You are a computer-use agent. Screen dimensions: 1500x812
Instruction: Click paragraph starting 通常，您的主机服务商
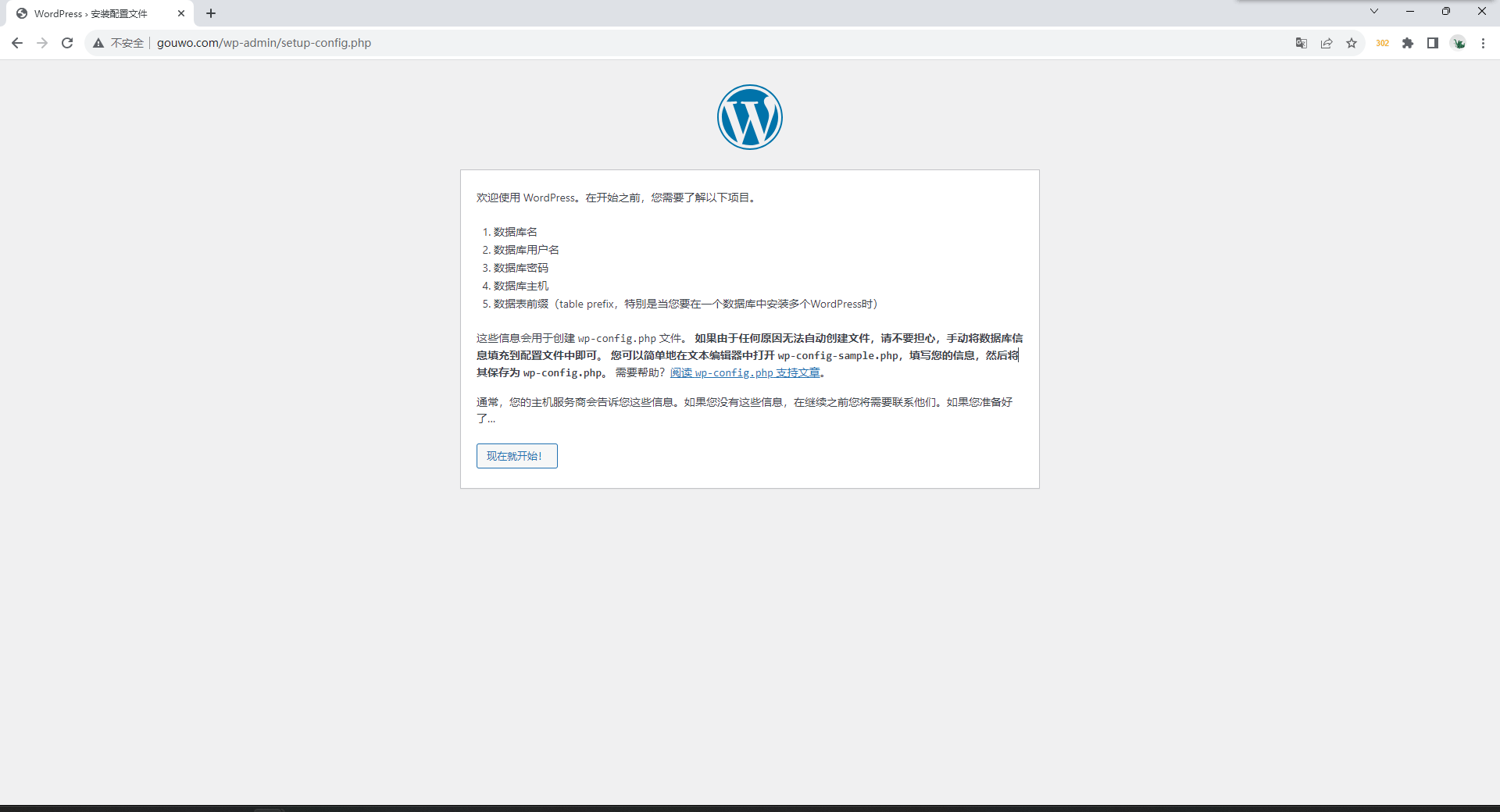click(745, 410)
